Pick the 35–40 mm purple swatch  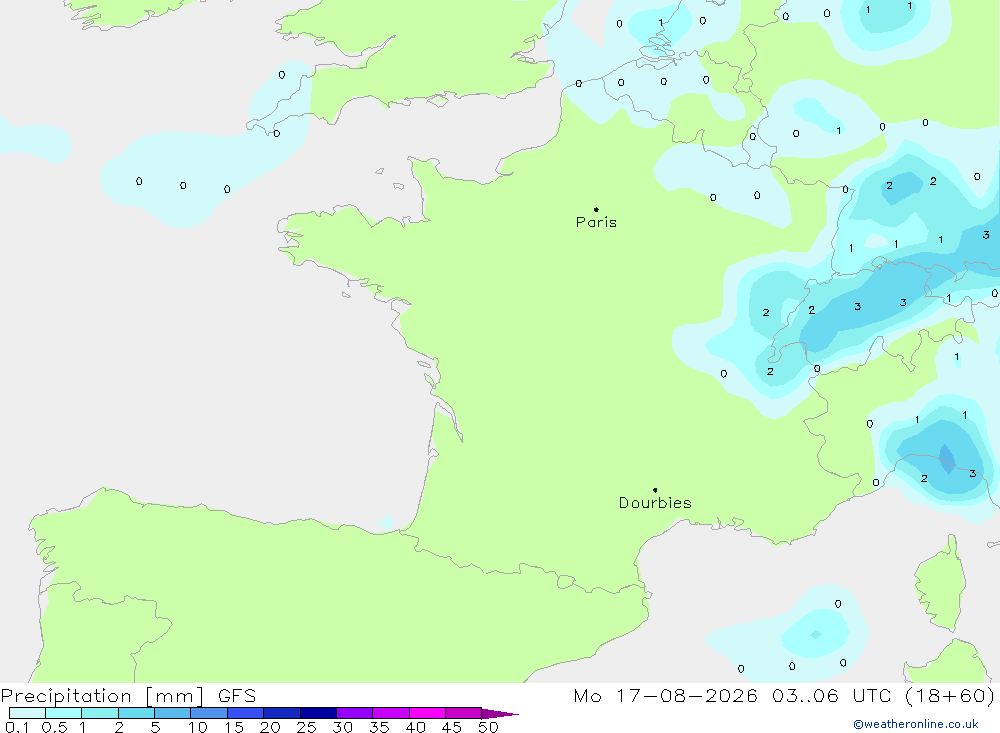coord(391,713)
